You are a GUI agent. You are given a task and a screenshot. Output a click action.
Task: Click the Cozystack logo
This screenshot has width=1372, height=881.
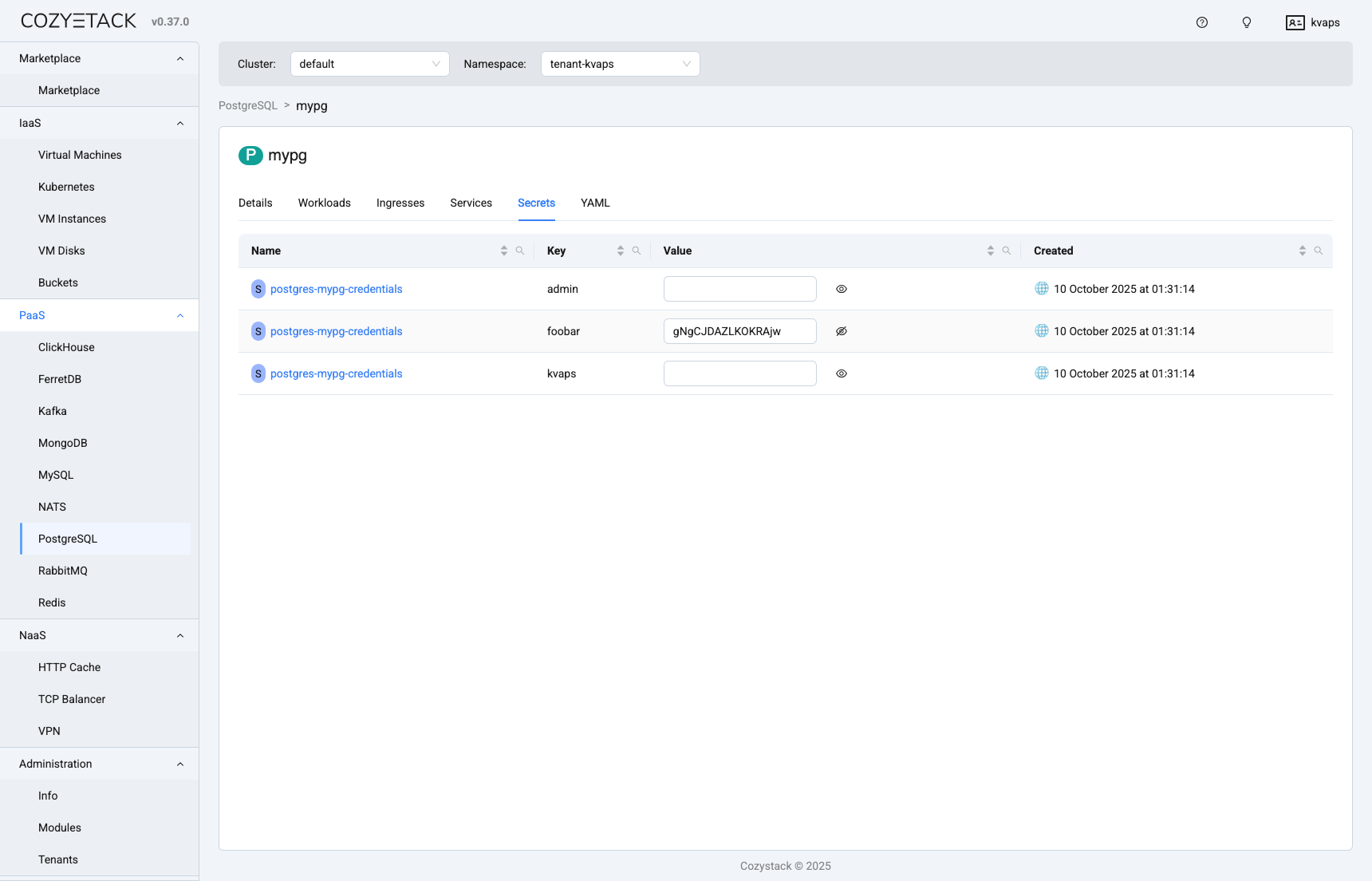tap(77, 20)
